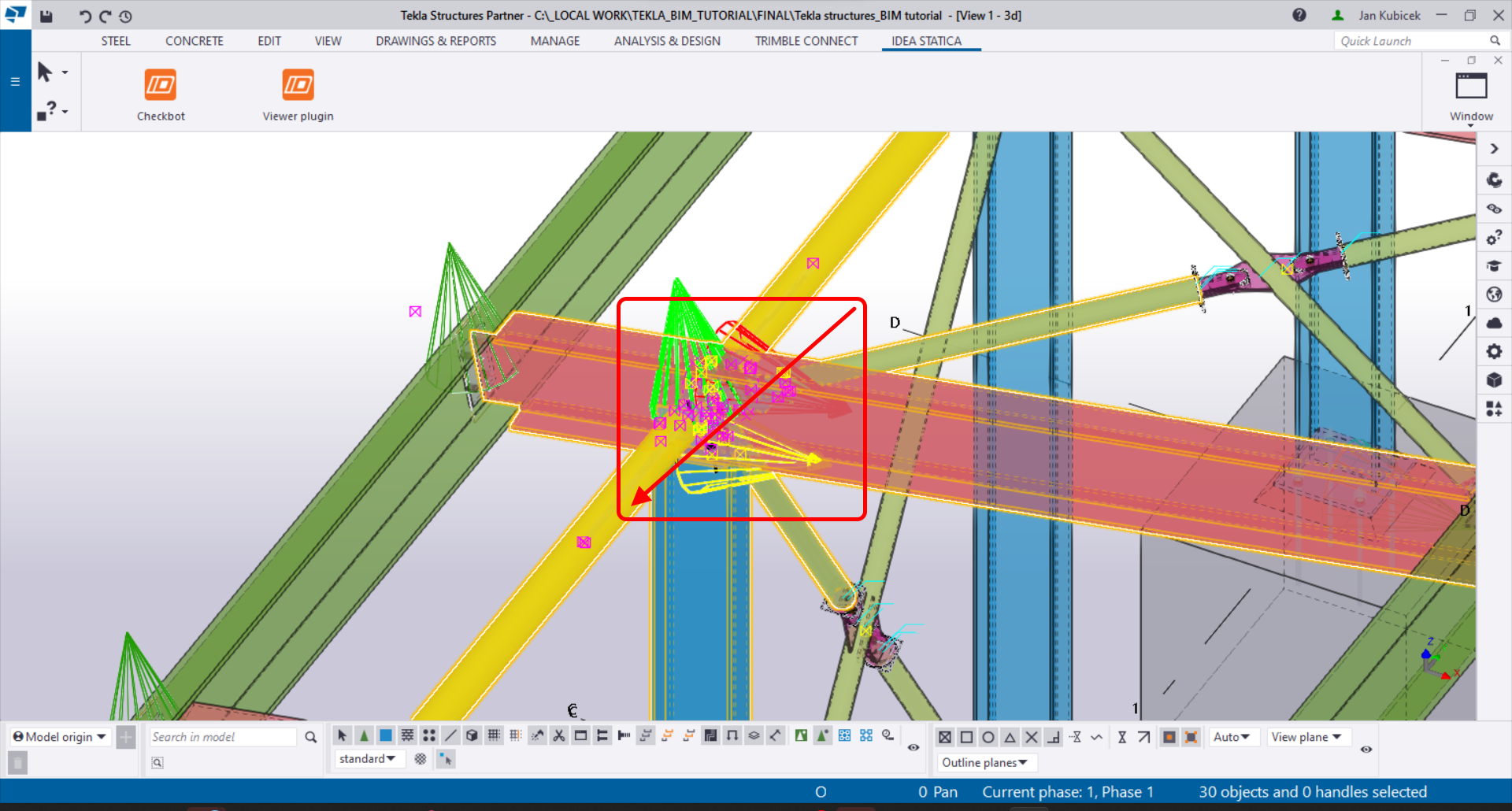
Task: Select the Cut icon in the snapping toolbar
Action: click(x=560, y=736)
